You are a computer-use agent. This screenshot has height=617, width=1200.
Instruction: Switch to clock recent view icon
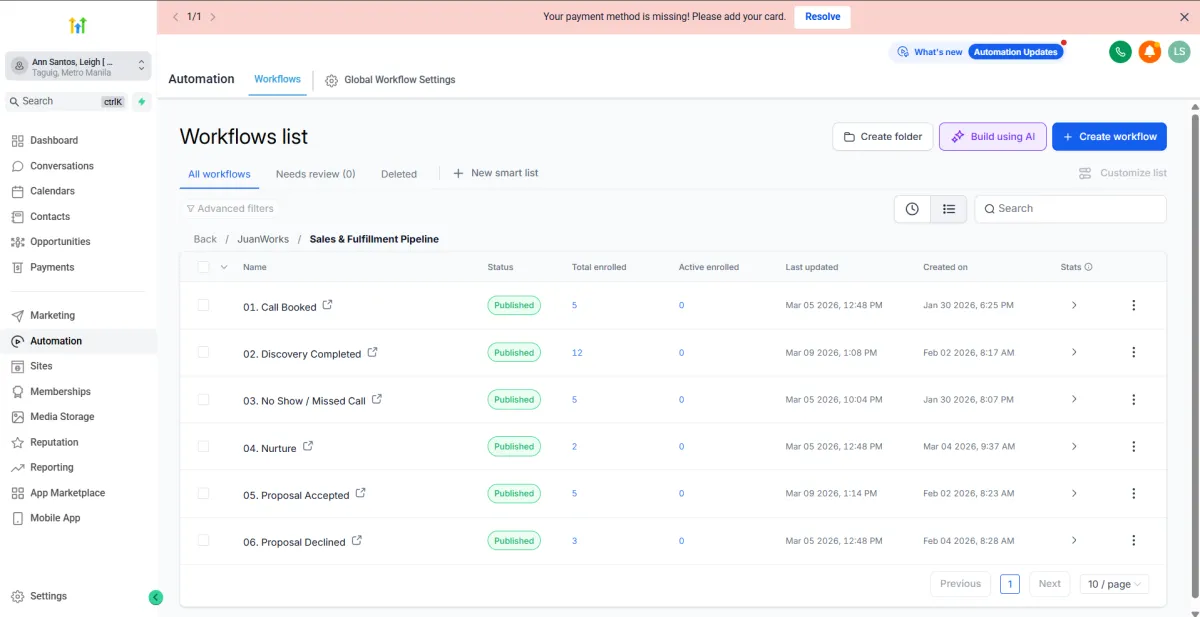pos(912,209)
